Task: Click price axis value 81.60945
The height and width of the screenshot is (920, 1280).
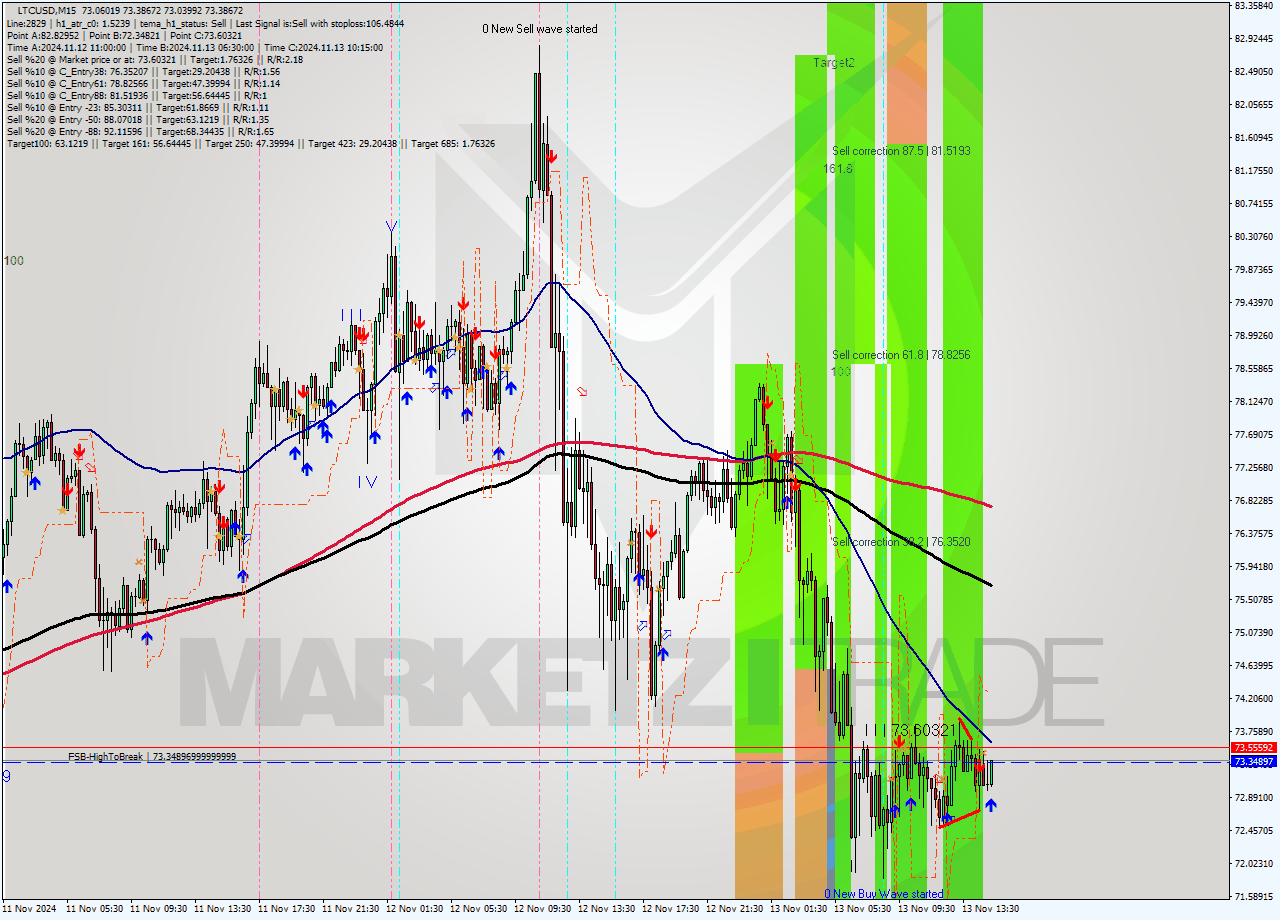Action: click(x=1254, y=138)
